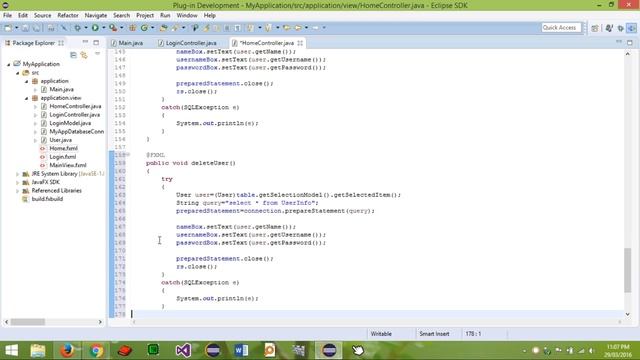Click the Package Explorer horizontal scrollbar thumb

click(x=28, y=322)
